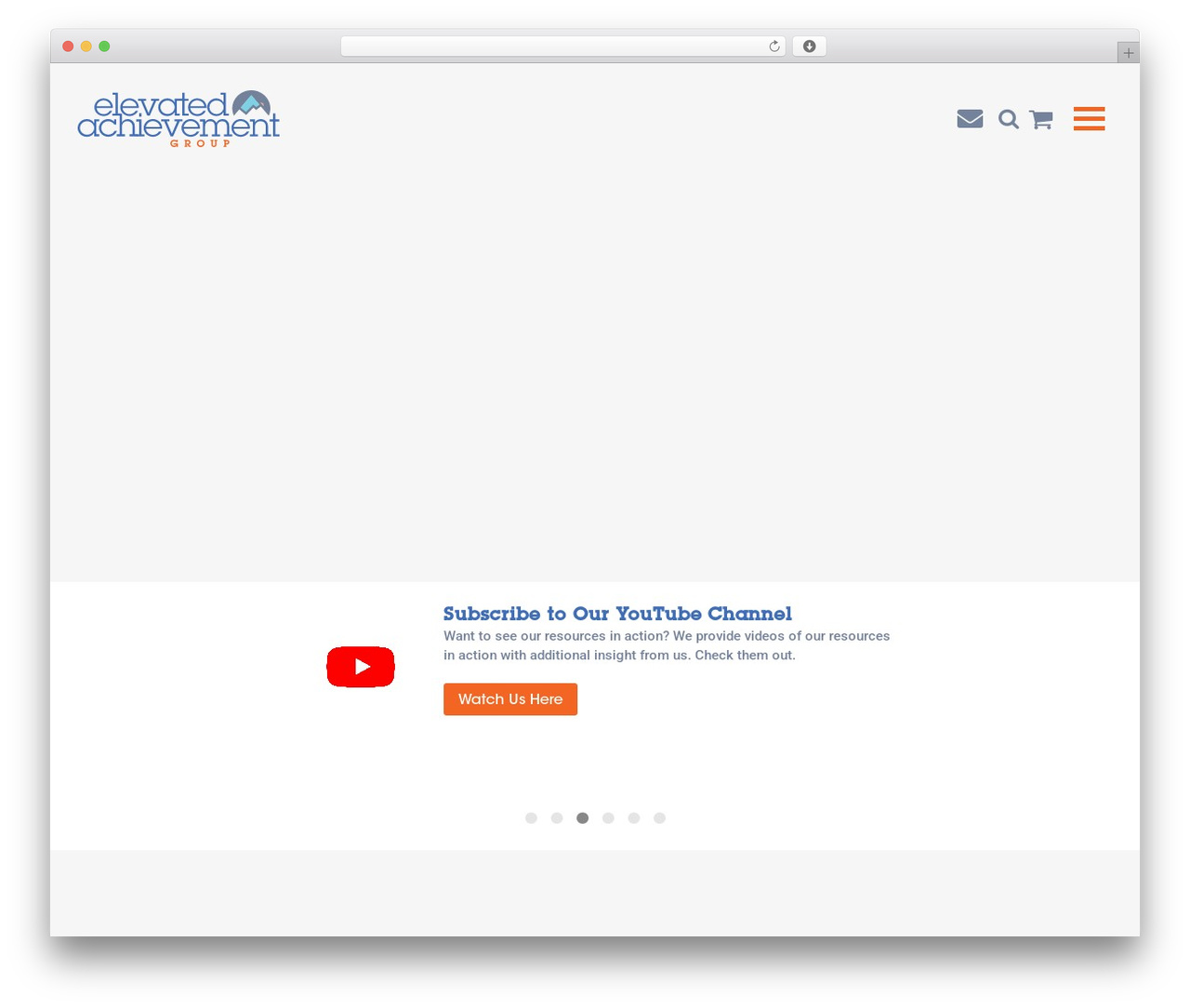Go to the first carousel slide dot
1190x1008 pixels.
click(531, 818)
